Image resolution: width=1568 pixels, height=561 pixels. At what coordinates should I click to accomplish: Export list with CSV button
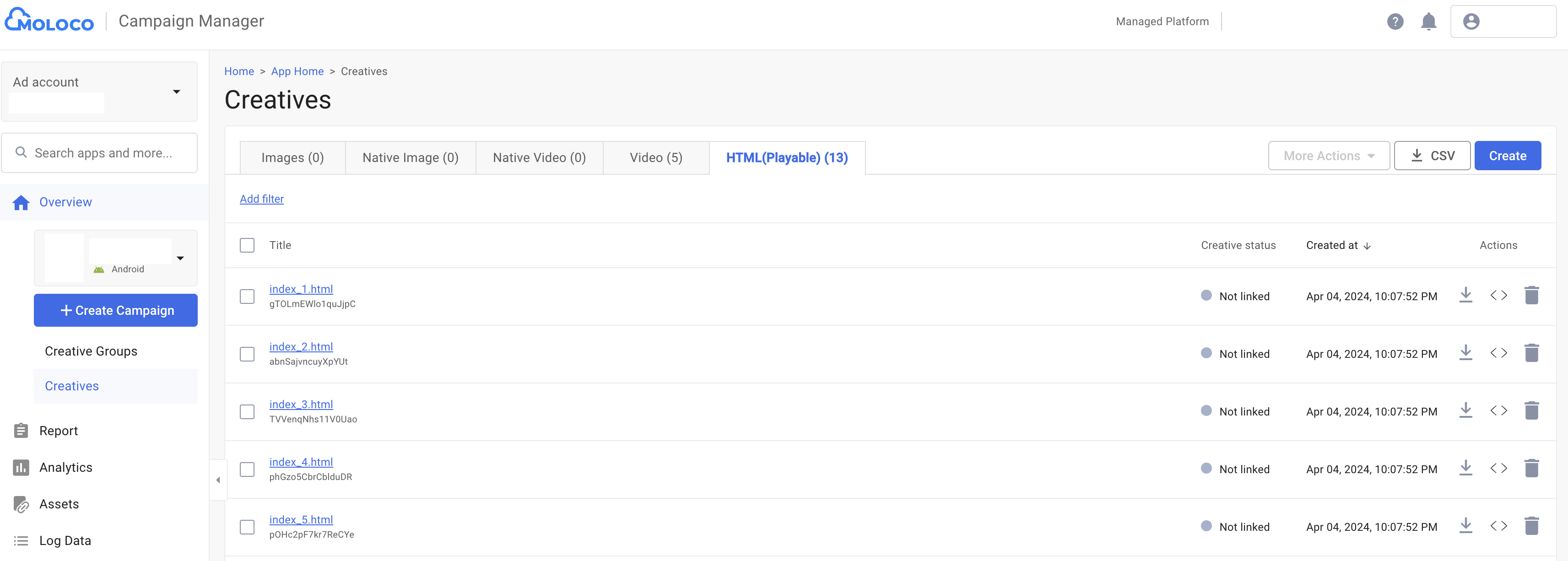click(1432, 156)
